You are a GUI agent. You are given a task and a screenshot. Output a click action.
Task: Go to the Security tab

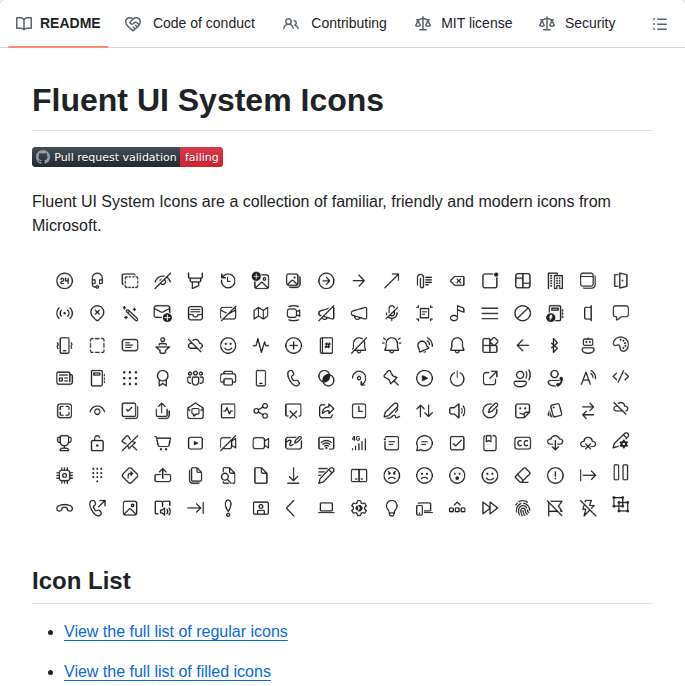click(577, 23)
